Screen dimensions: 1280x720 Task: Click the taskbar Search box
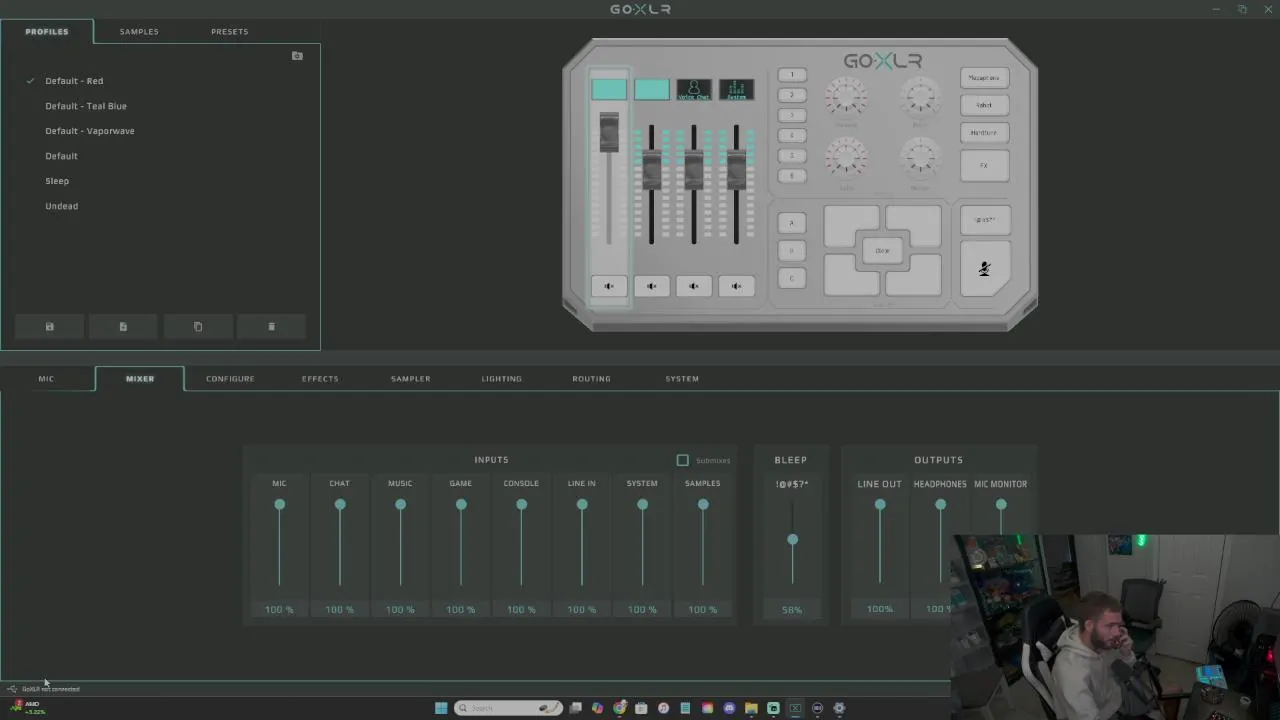(x=508, y=708)
